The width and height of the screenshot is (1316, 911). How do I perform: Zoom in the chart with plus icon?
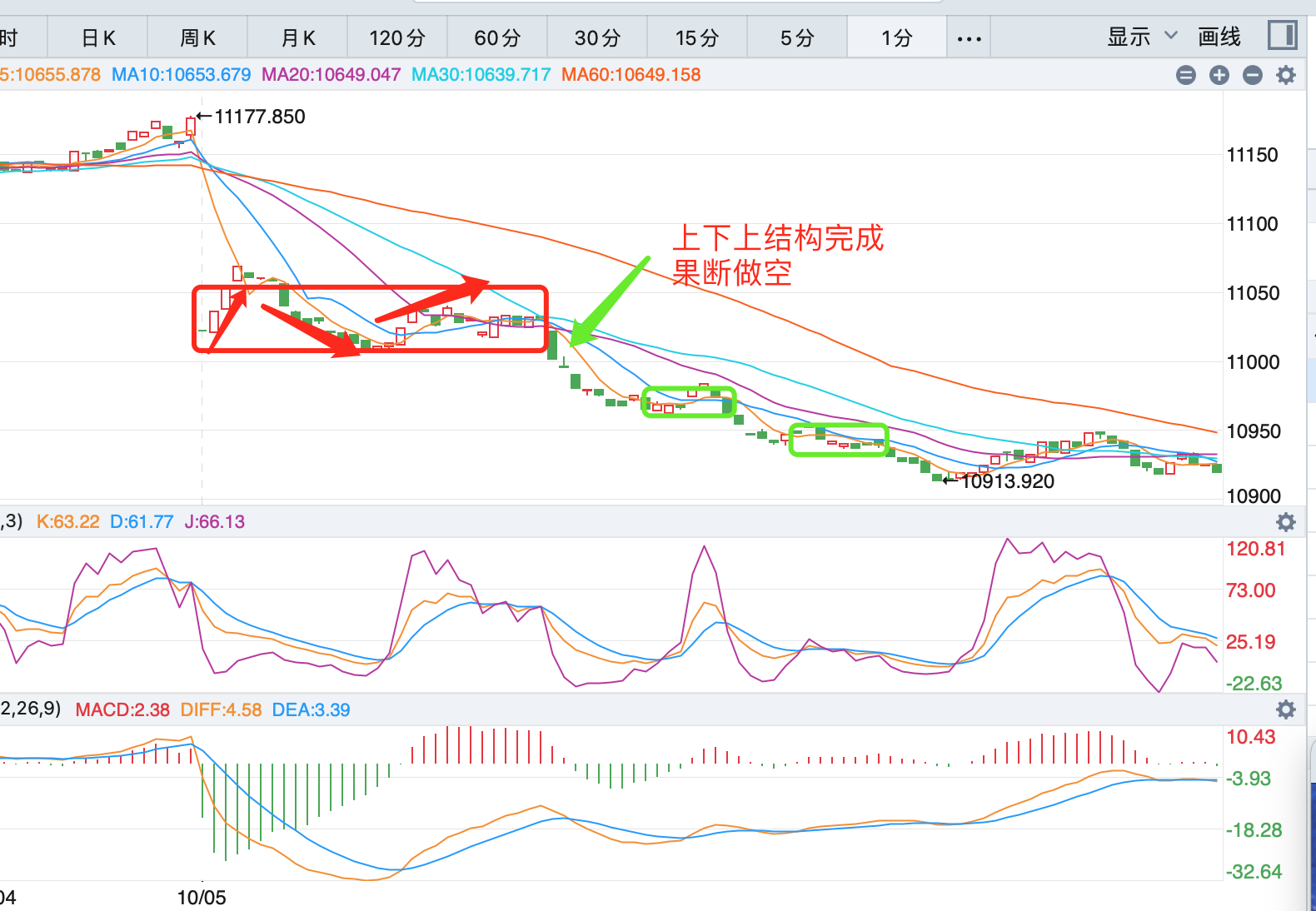pos(1219,75)
